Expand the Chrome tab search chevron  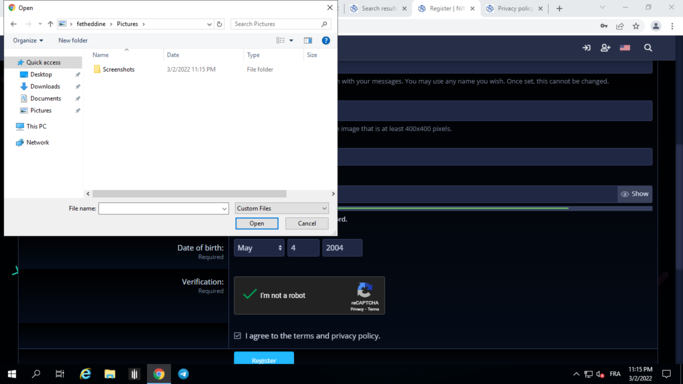click(602, 8)
